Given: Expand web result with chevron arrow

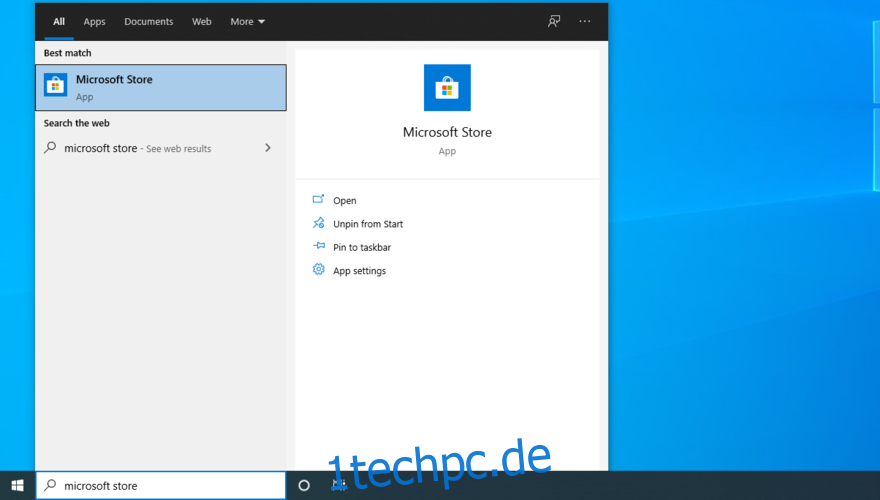Looking at the screenshot, I should tap(268, 148).
